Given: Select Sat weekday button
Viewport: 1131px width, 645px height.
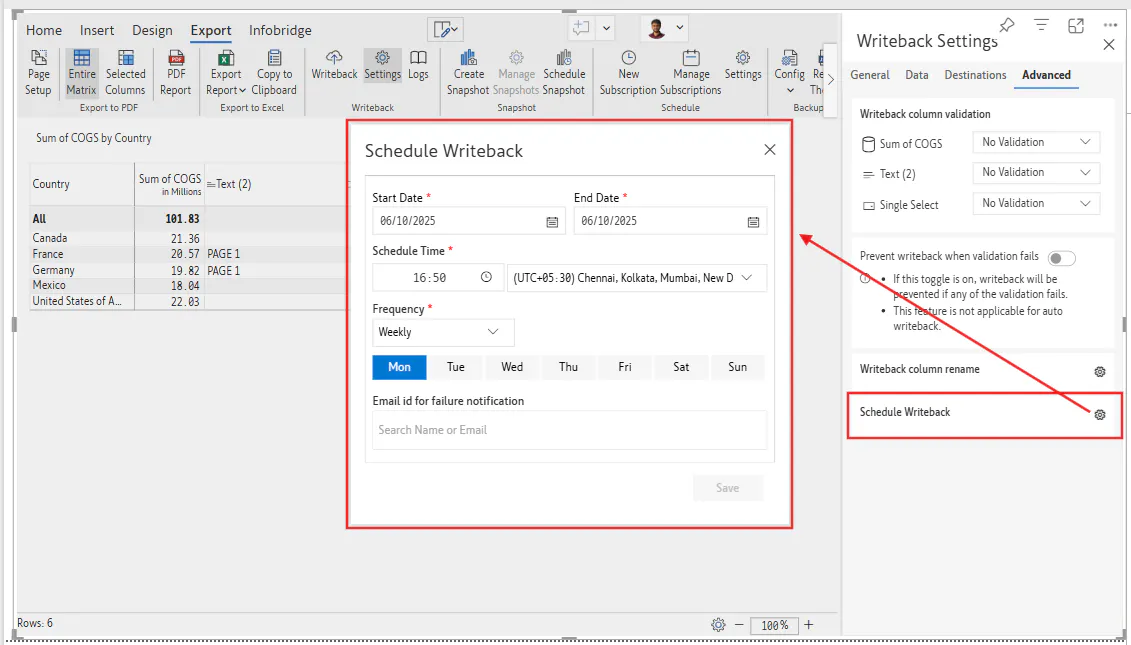Looking at the screenshot, I should (681, 367).
